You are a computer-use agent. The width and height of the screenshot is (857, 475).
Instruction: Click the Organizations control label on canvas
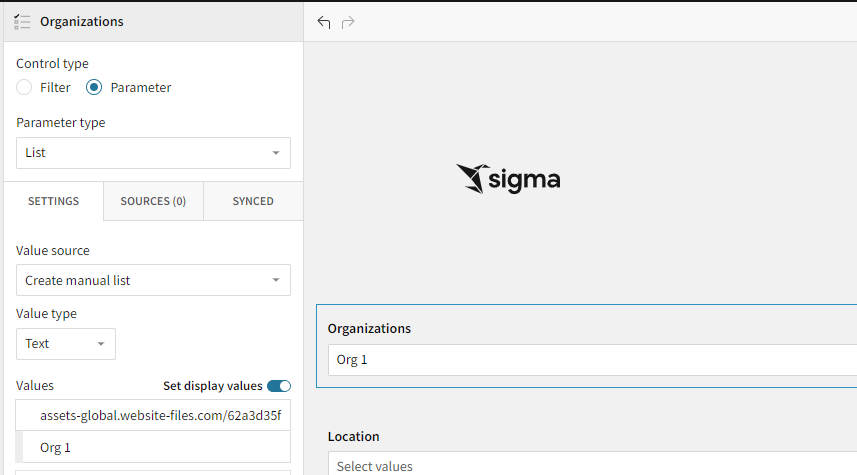[x=369, y=328]
